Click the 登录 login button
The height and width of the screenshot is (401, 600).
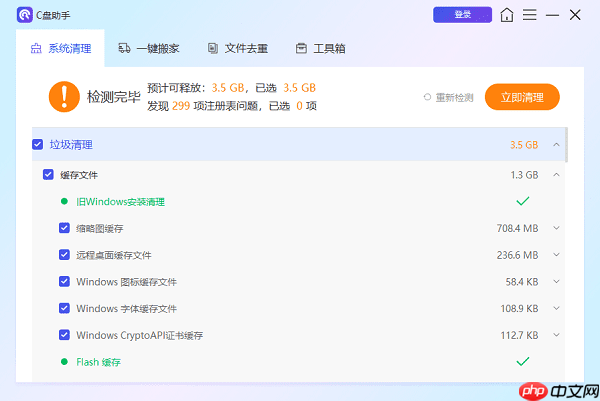coord(462,15)
